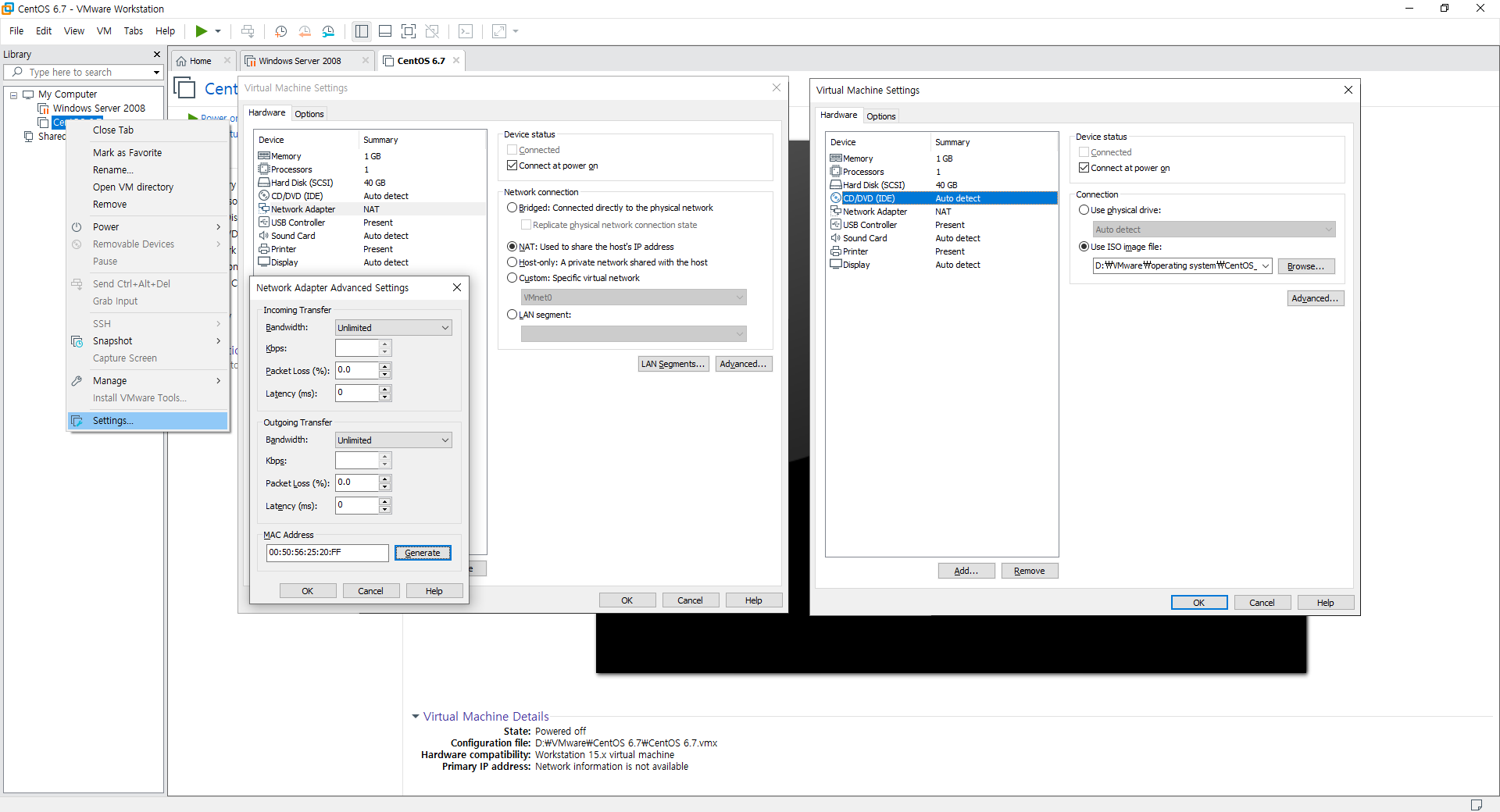Close the Library panel

click(157, 54)
